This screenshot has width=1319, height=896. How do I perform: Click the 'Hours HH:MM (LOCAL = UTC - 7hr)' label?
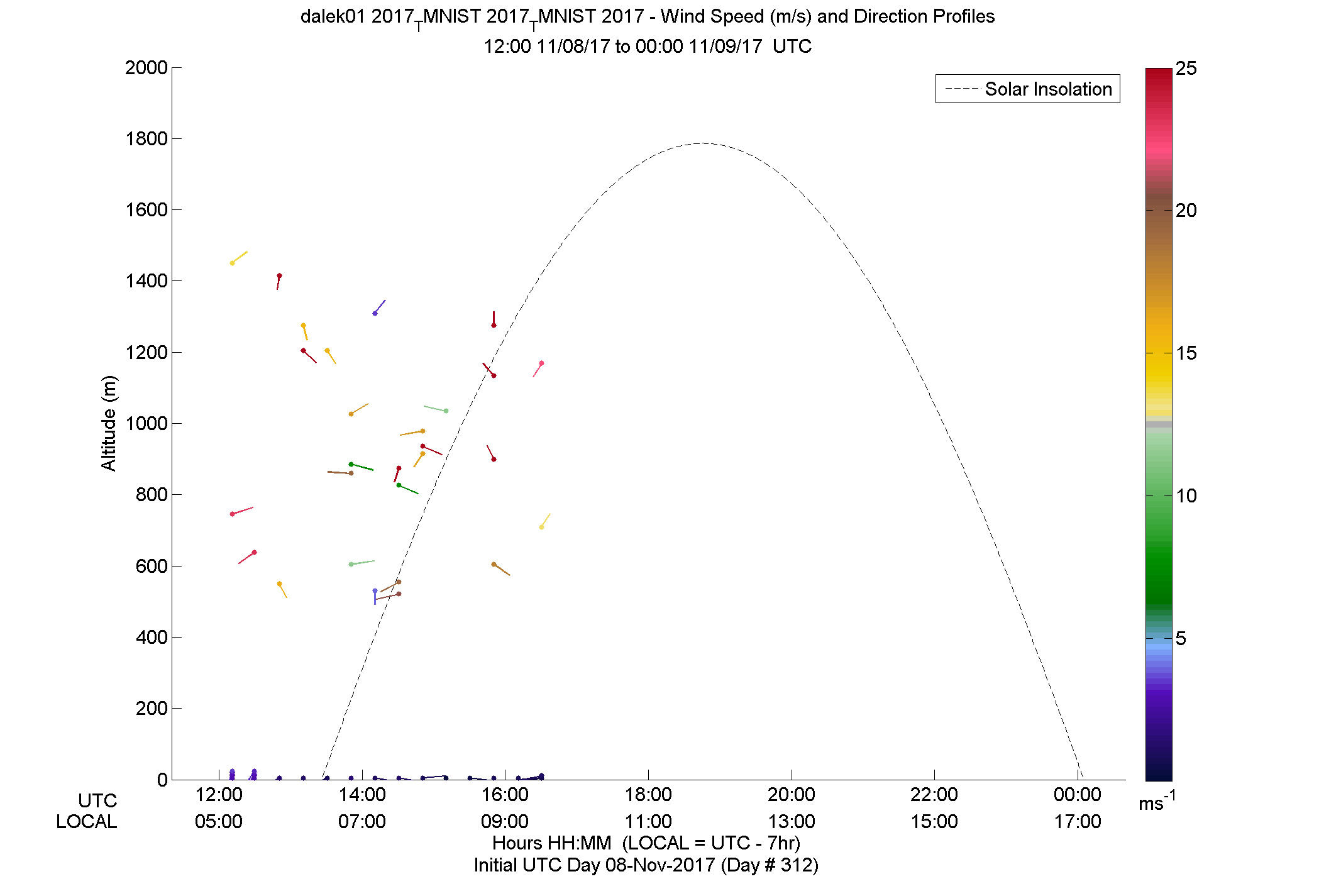(646, 843)
